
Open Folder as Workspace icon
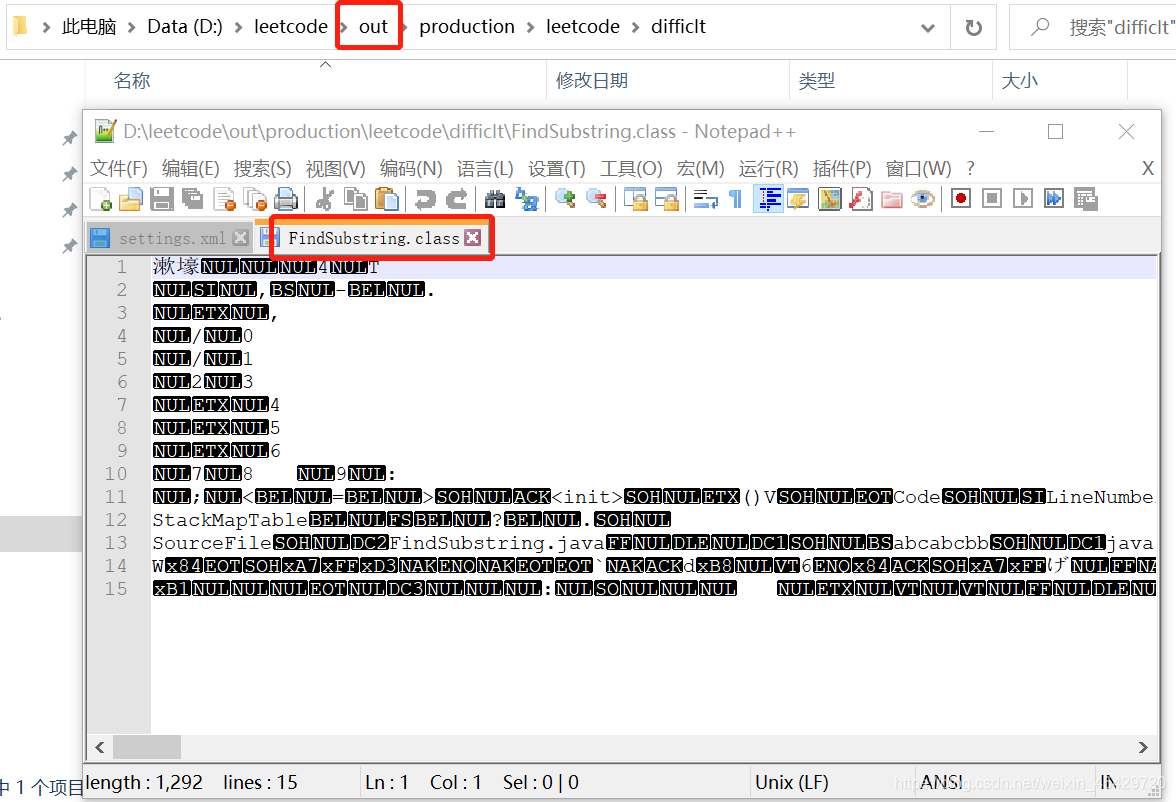pyautogui.click(x=892, y=199)
